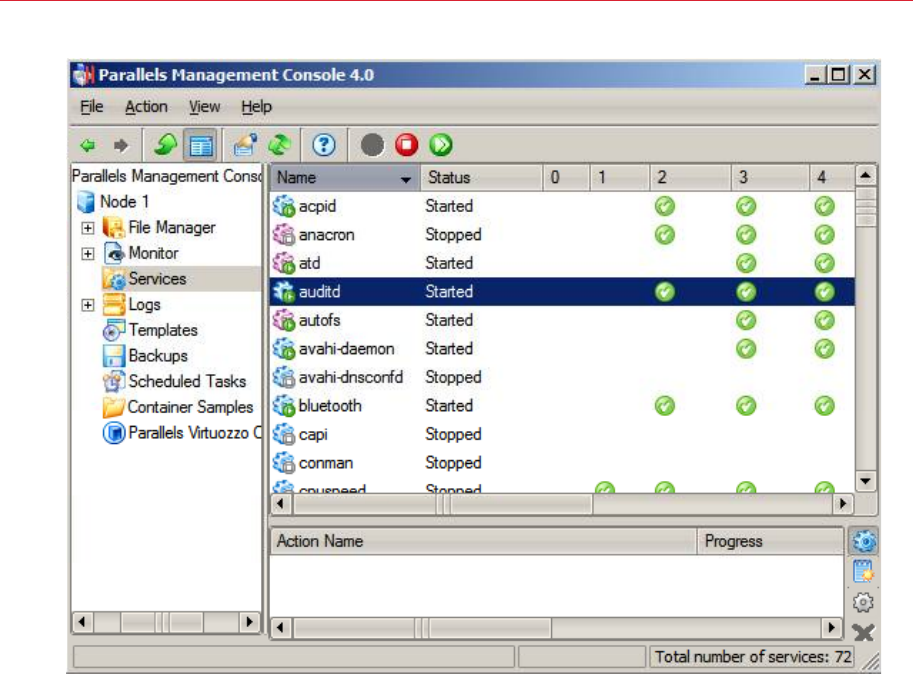Viewport: 913px width, 674px height.
Task: Toggle avahi-daemon runlevel 4 checkmark
Action: (824, 349)
